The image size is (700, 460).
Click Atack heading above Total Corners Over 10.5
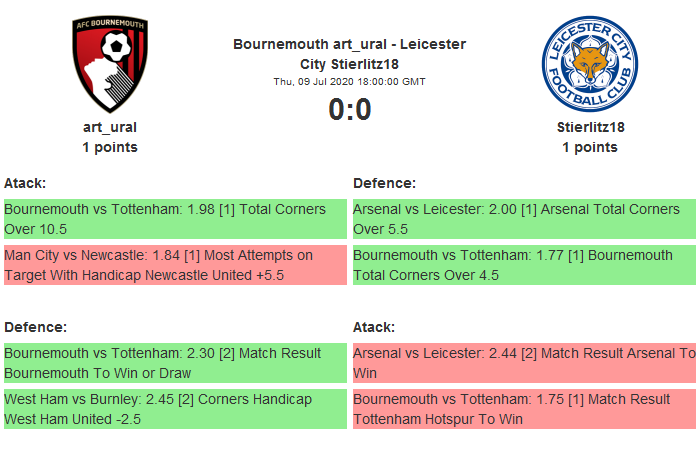click(25, 183)
